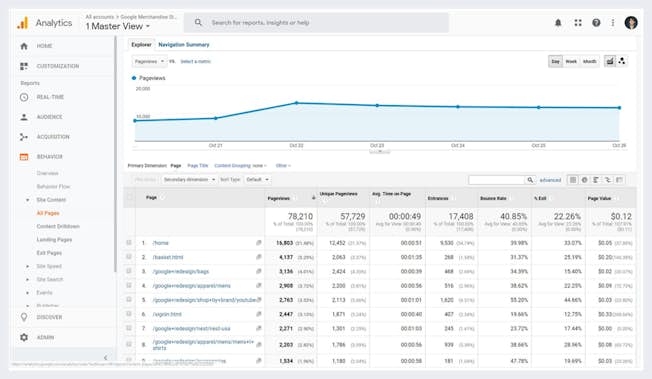Image resolution: width=652 pixels, height=379 pixels.
Task: Click the Behavior report icon
Action: point(24,157)
